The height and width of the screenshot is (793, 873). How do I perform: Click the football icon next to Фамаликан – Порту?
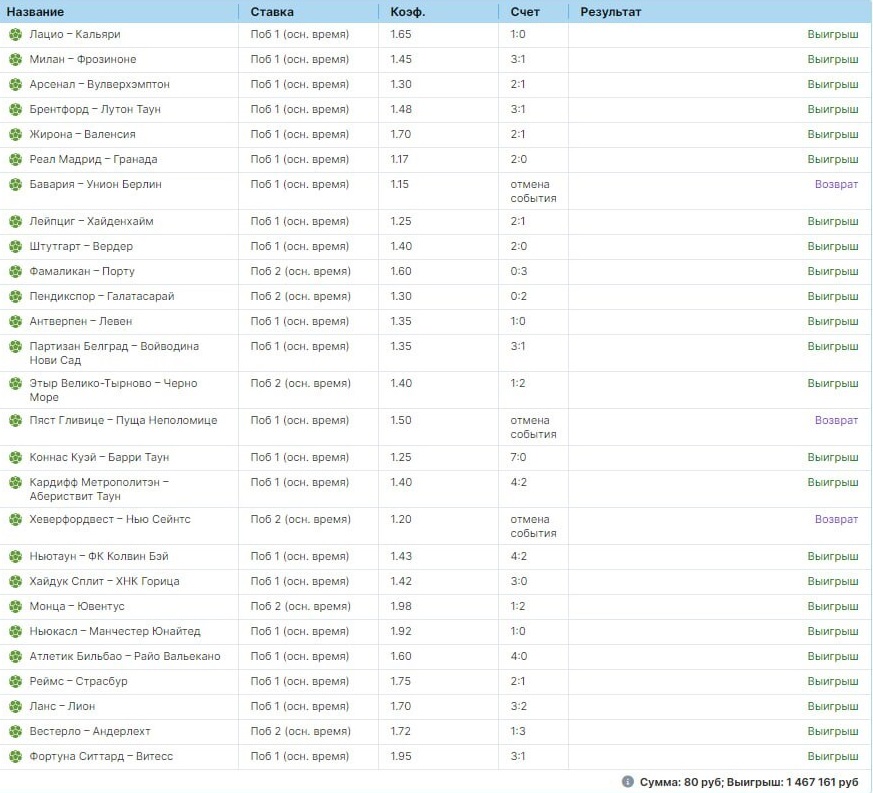(x=16, y=272)
